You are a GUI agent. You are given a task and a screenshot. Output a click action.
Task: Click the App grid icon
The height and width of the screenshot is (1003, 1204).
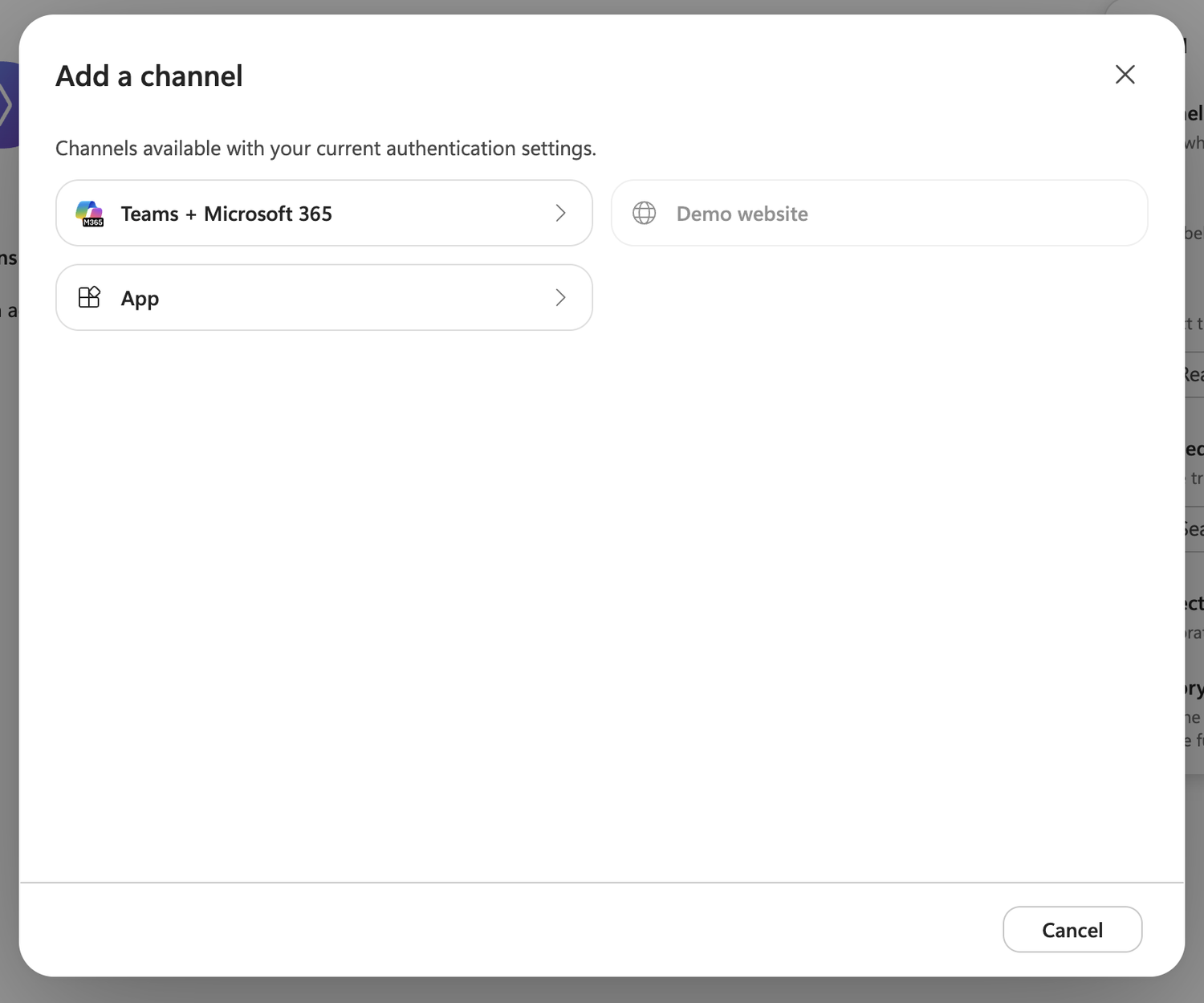click(x=89, y=297)
